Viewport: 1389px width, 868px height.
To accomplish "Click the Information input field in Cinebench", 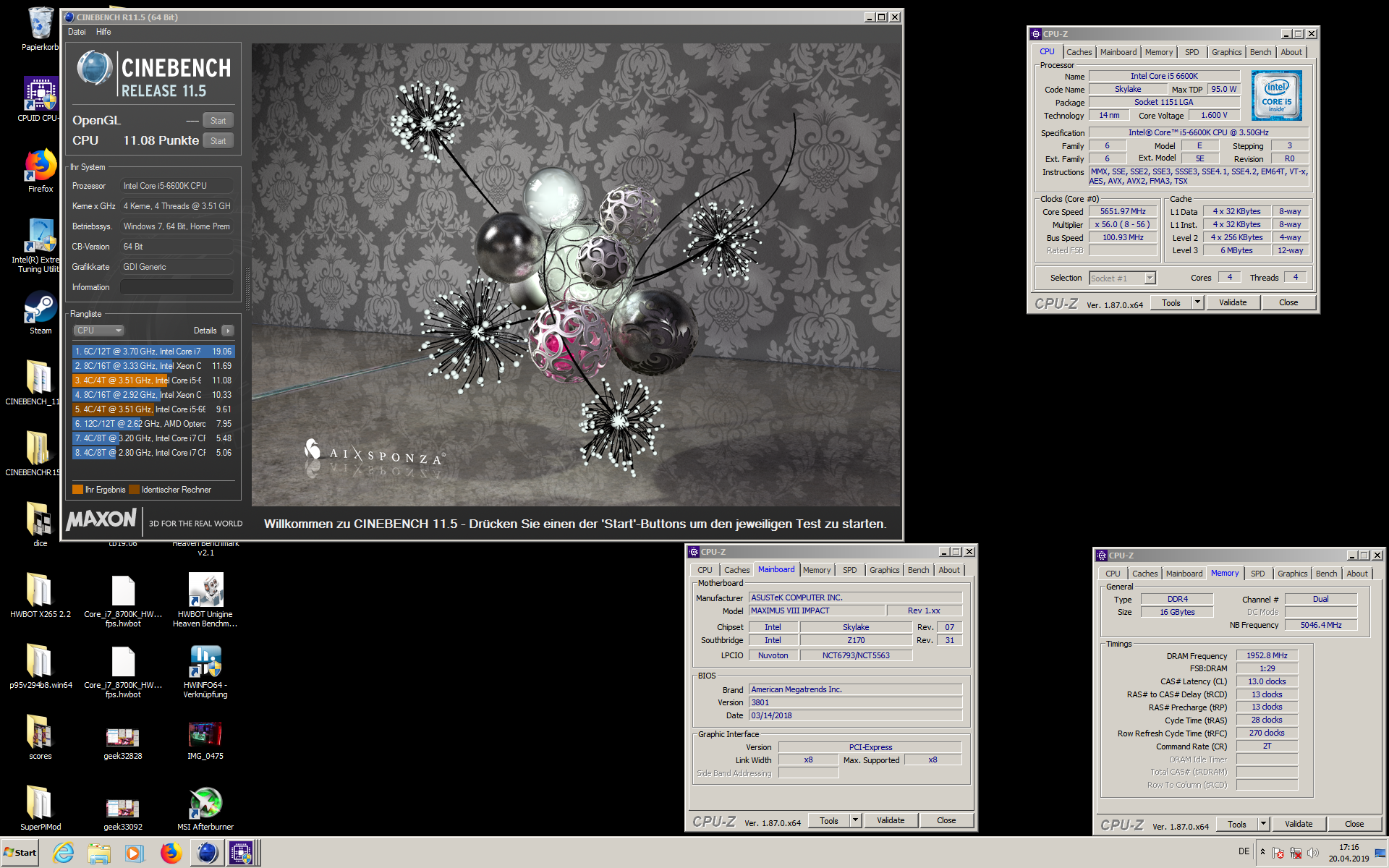I will [177, 287].
